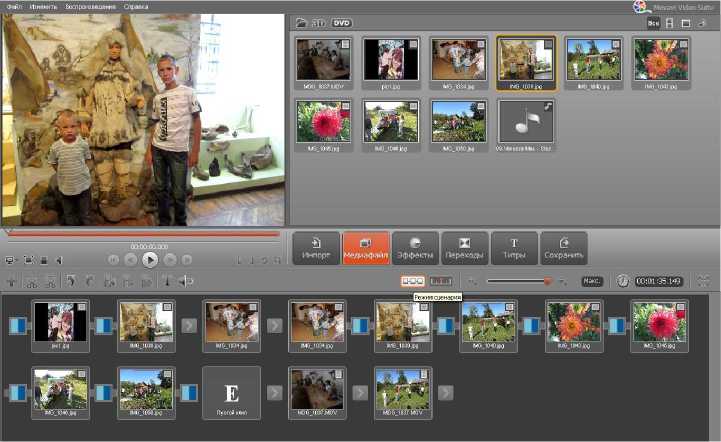This screenshot has height=442, width=721.
Task: Open the File (Файл) menu
Action: click(11, 7)
